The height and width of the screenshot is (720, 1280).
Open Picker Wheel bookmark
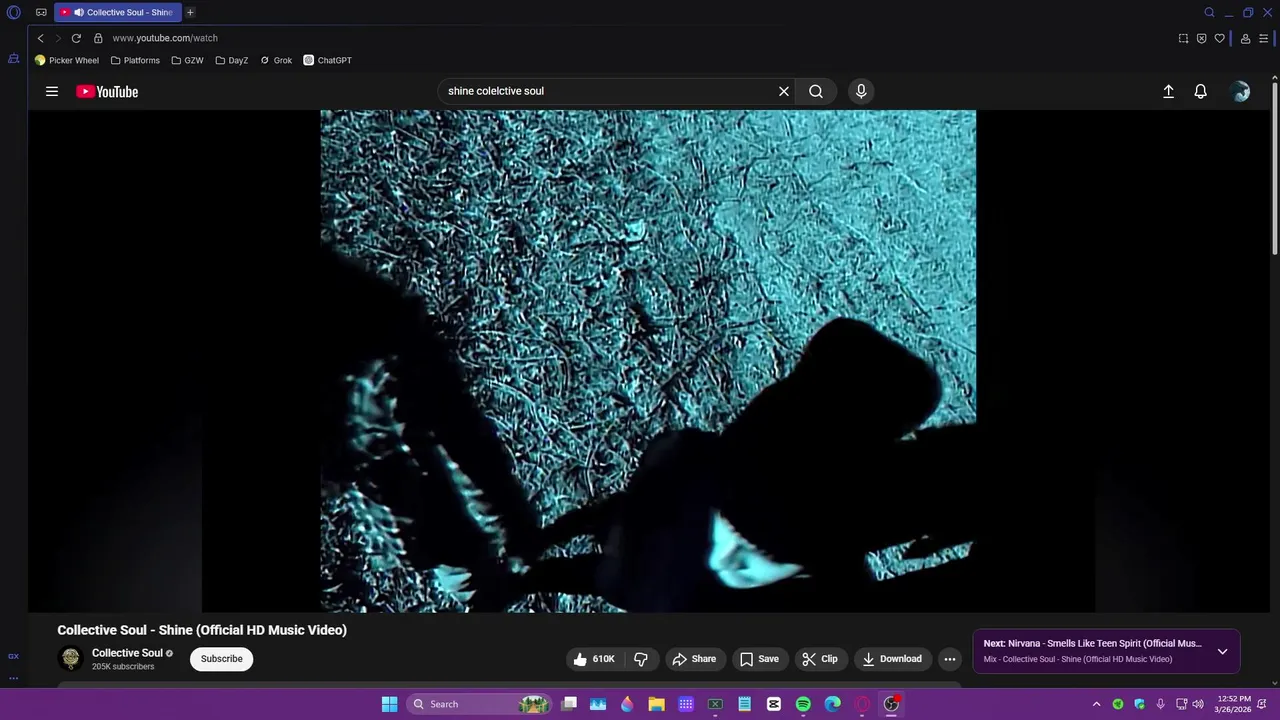click(x=67, y=60)
